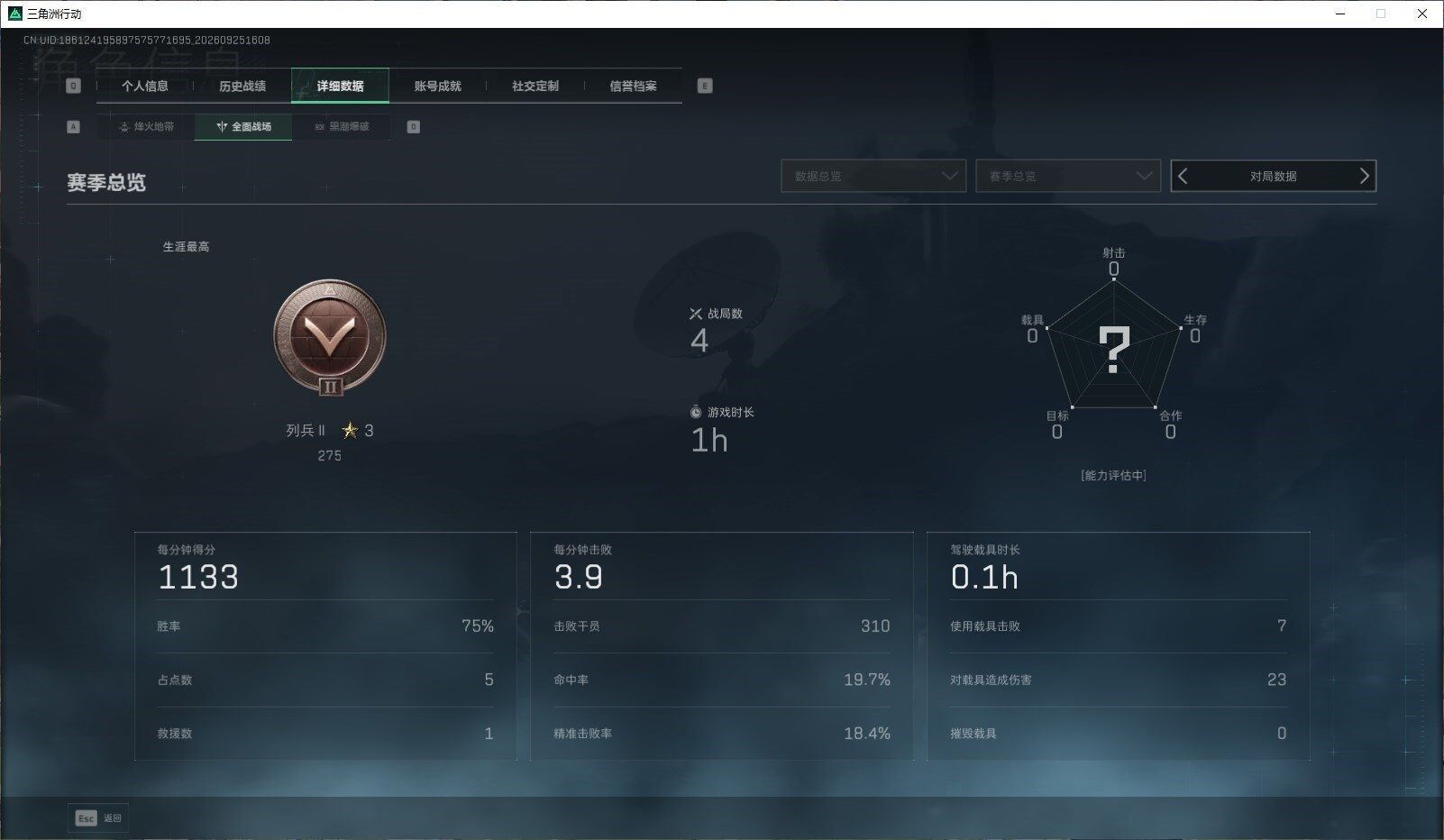Open the 信誉档案 tab
This screenshot has width=1444, height=840.
[x=633, y=86]
